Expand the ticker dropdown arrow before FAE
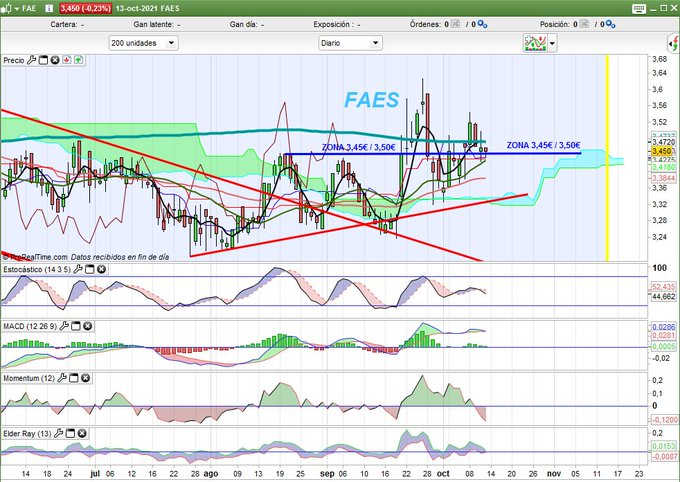680x482 pixels. [17, 9]
